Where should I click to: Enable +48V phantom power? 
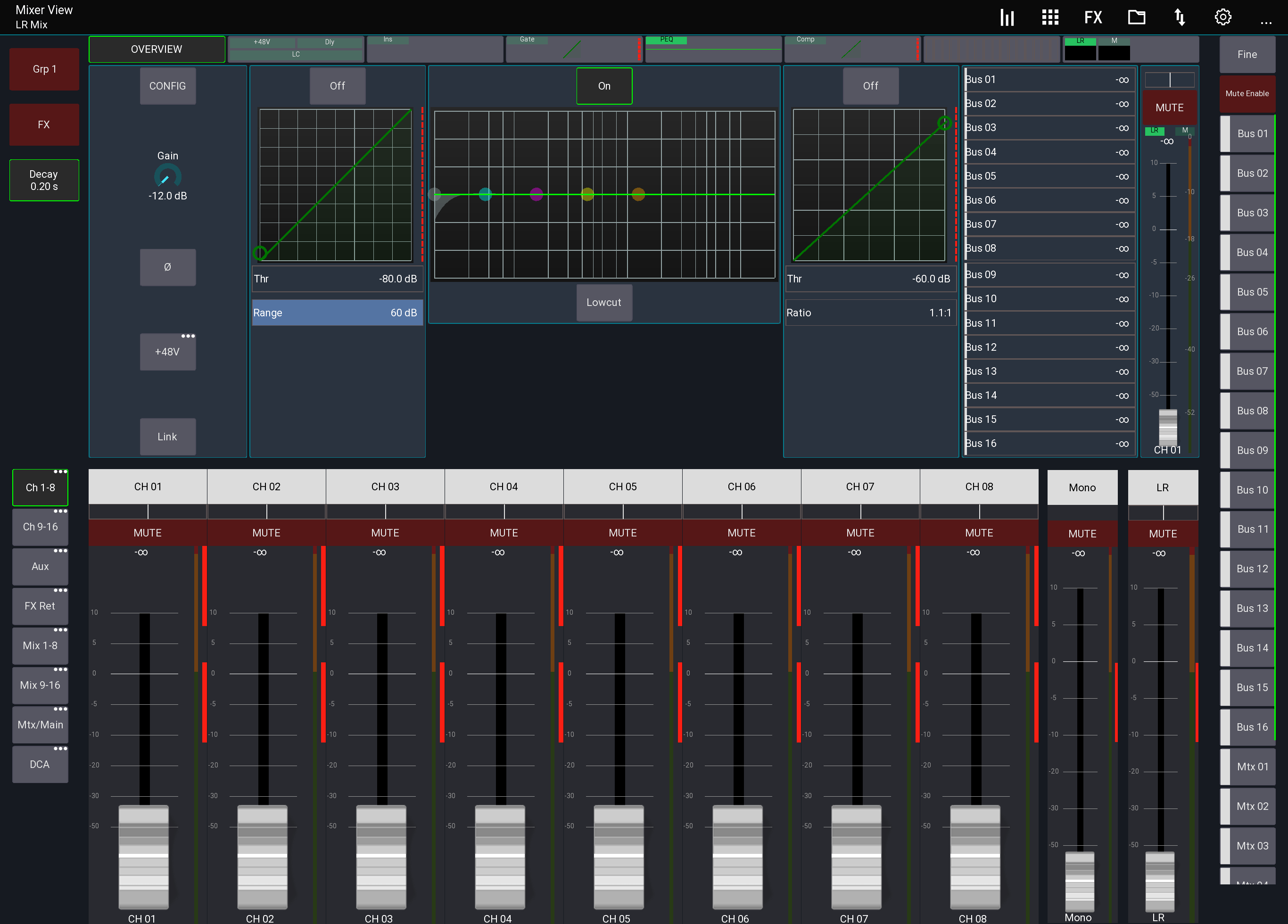167,352
